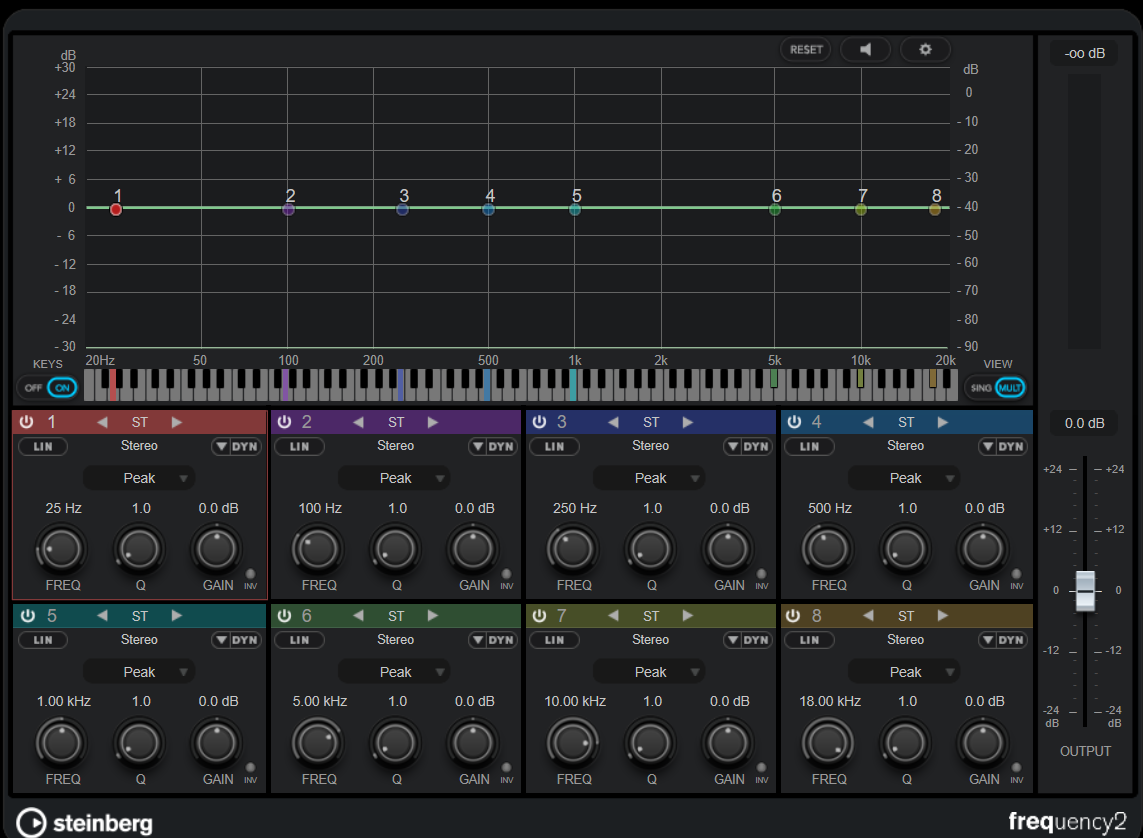Open band 6 Peak filter type dropdown
1143x838 pixels.
(x=394, y=672)
